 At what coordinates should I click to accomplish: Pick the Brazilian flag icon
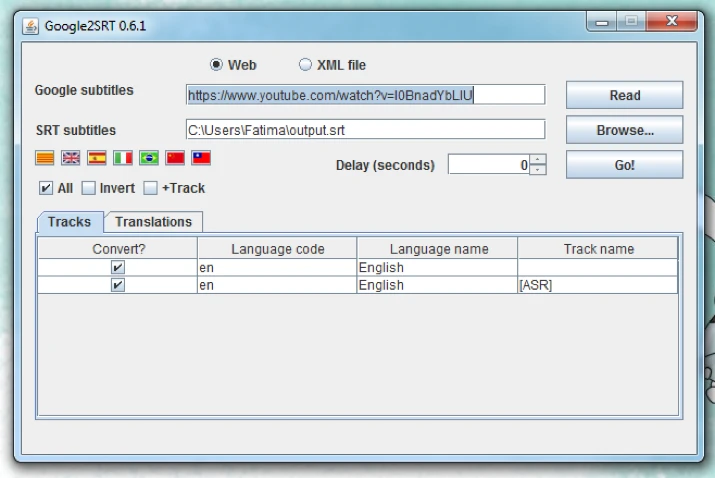click(x=149, y=158)
